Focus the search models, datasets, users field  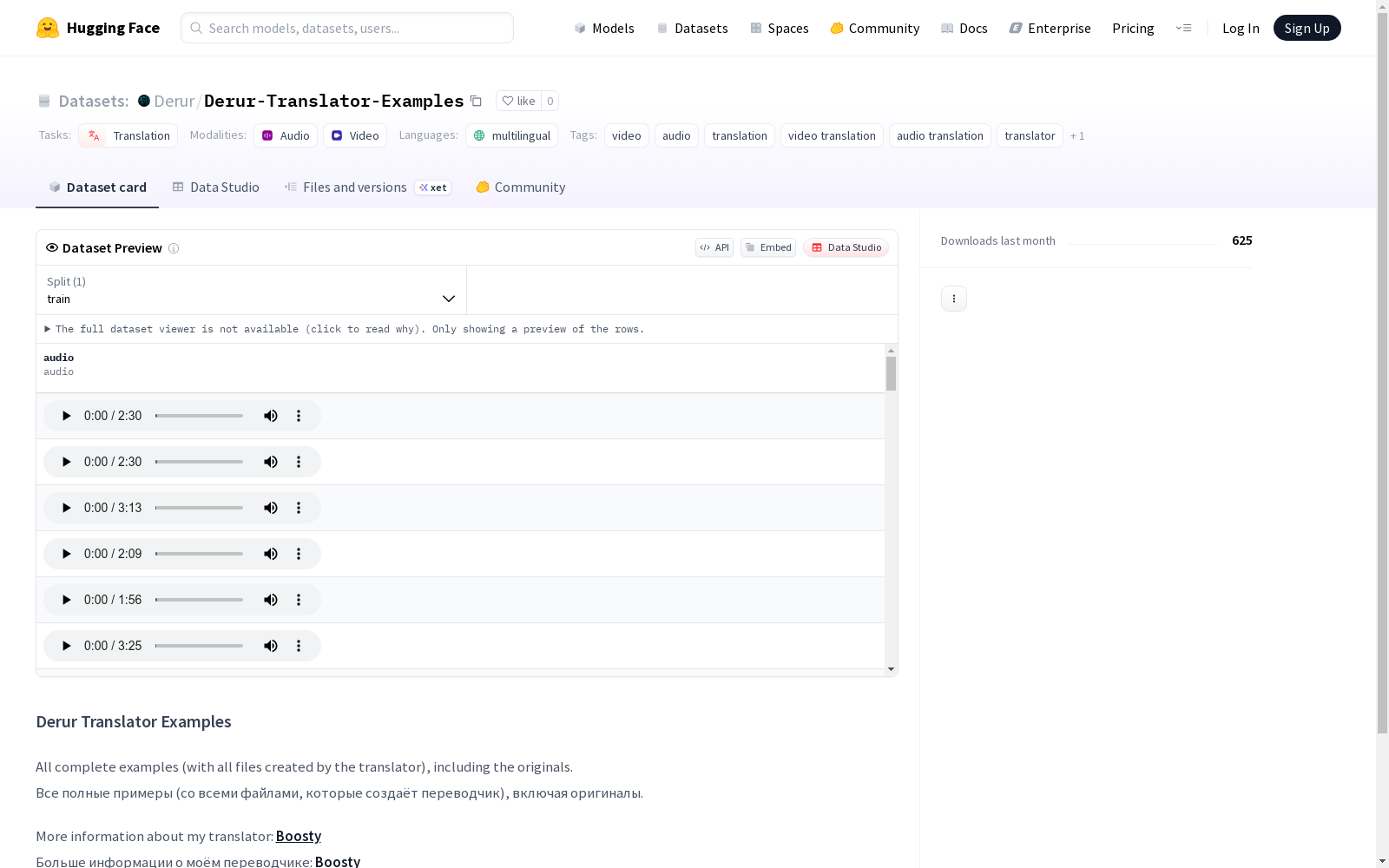pyautogui.click(x=347, y=28)
